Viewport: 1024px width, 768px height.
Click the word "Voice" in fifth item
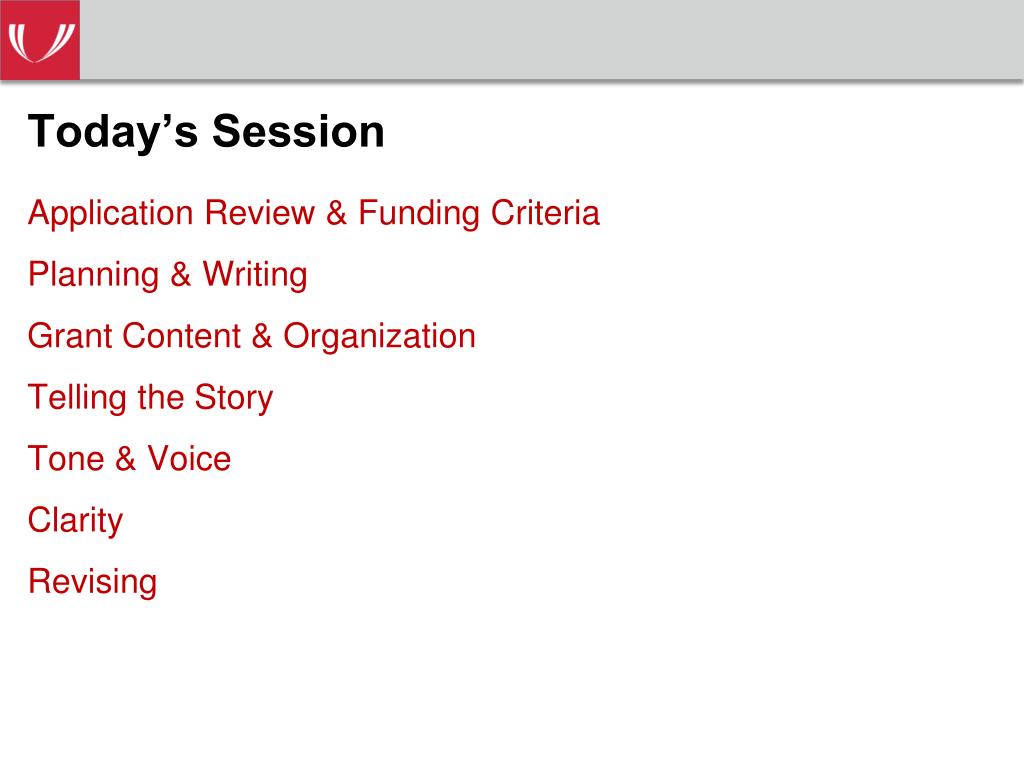tap(189, 458)
